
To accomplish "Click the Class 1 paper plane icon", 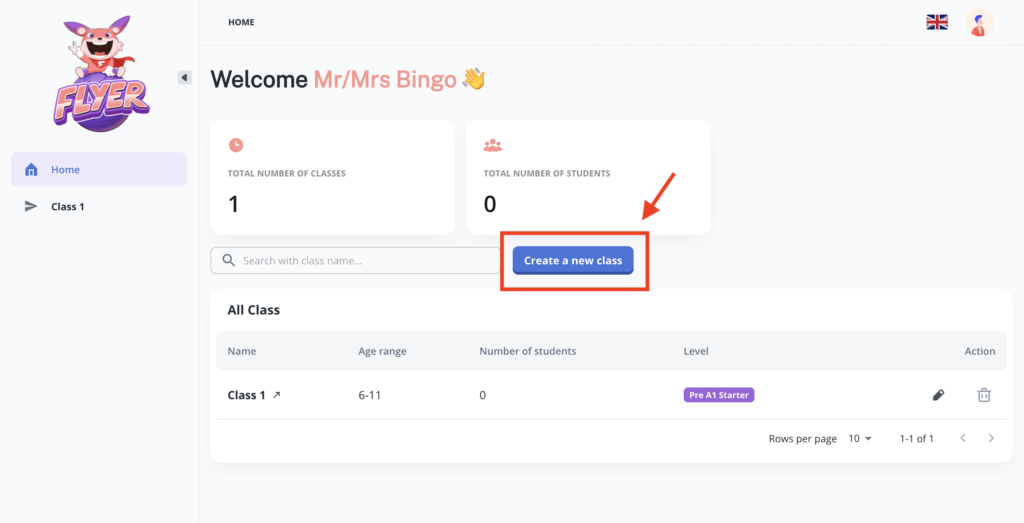I will tap(31, 207).
